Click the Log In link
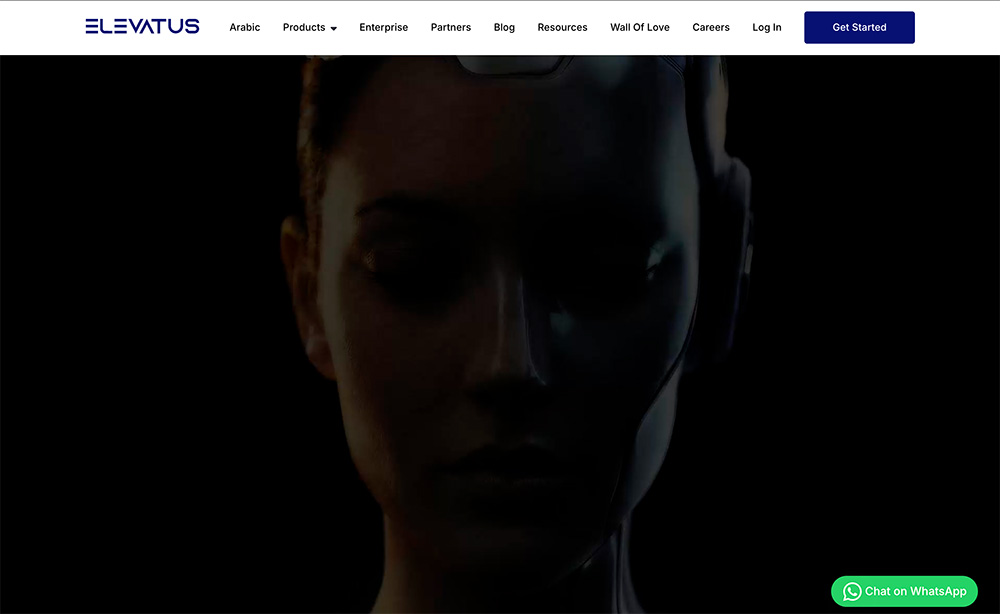 [767, 27]
